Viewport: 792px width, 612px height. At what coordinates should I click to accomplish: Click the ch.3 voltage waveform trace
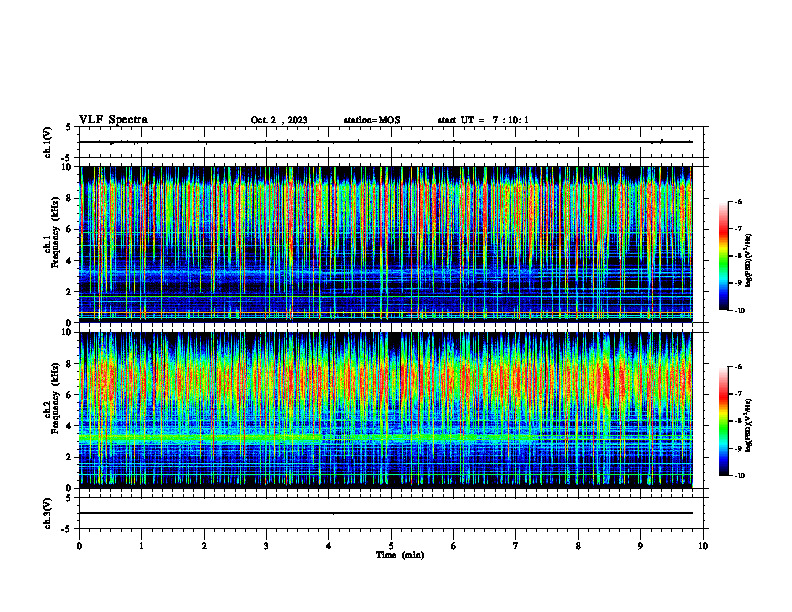[386, 513]
